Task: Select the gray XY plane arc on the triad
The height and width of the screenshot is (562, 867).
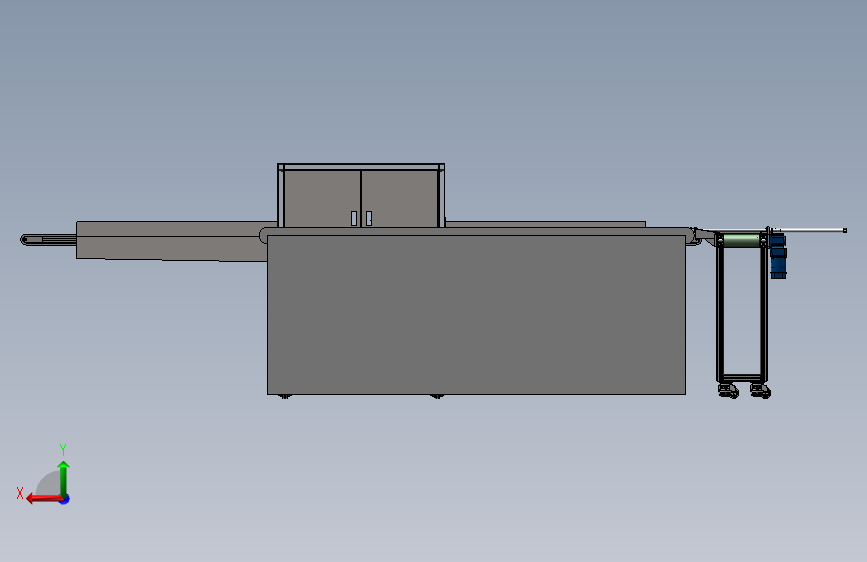Action: [x=49, y=483]
